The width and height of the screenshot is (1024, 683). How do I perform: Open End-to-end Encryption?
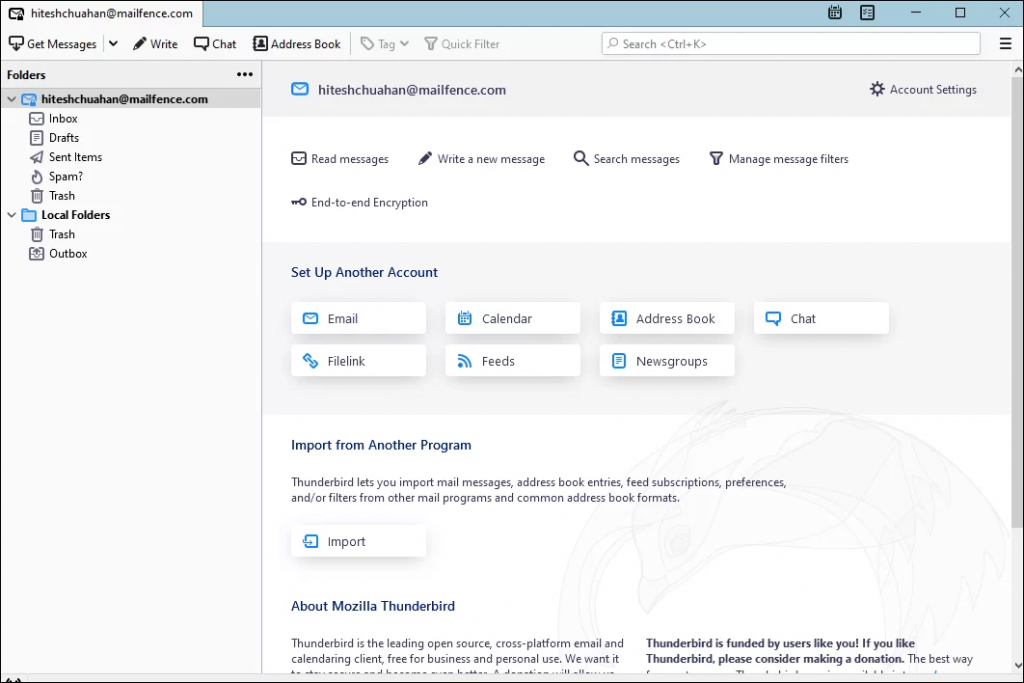(x=359, y=202)
